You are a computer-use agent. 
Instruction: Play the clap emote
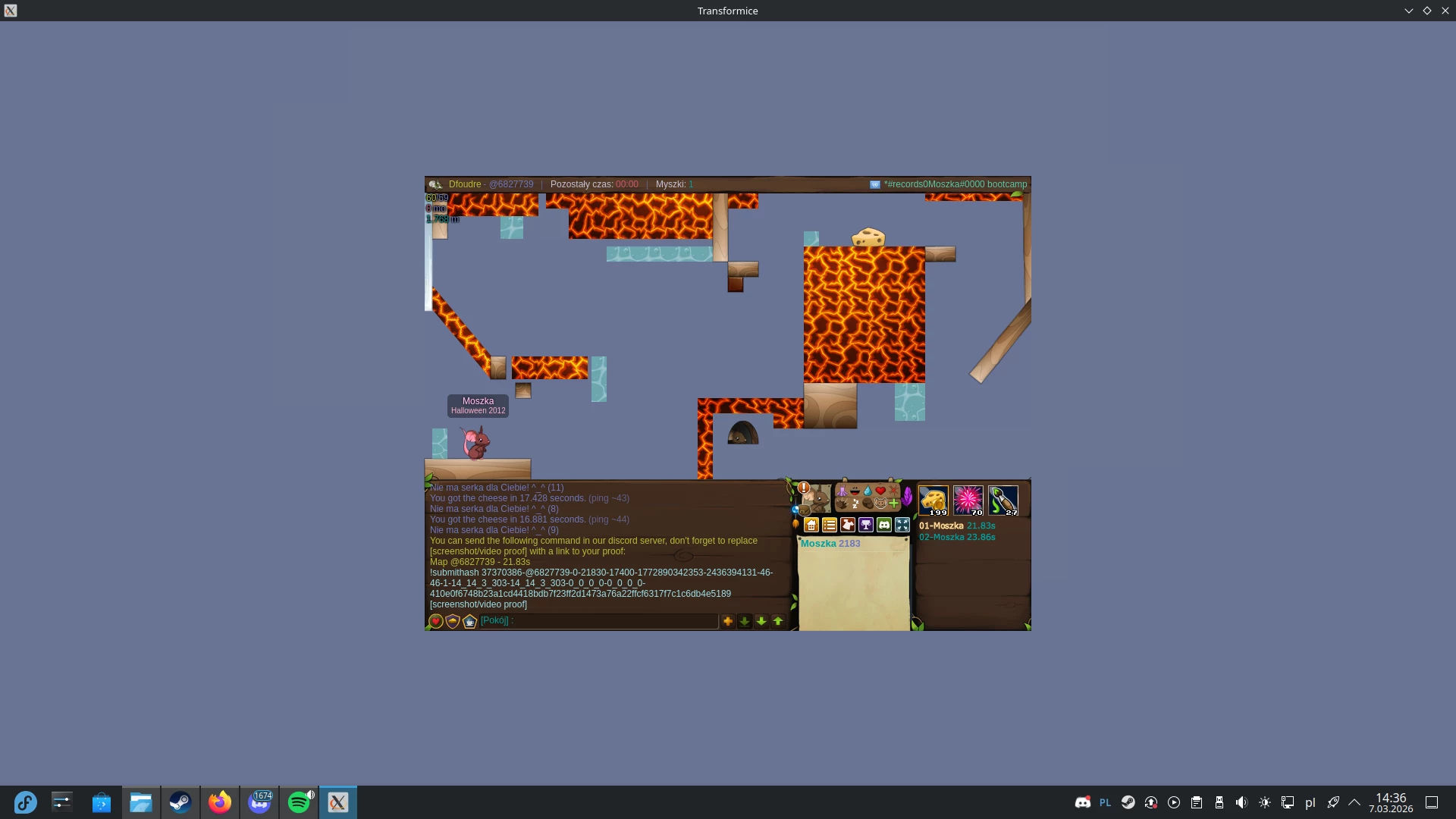842,504
